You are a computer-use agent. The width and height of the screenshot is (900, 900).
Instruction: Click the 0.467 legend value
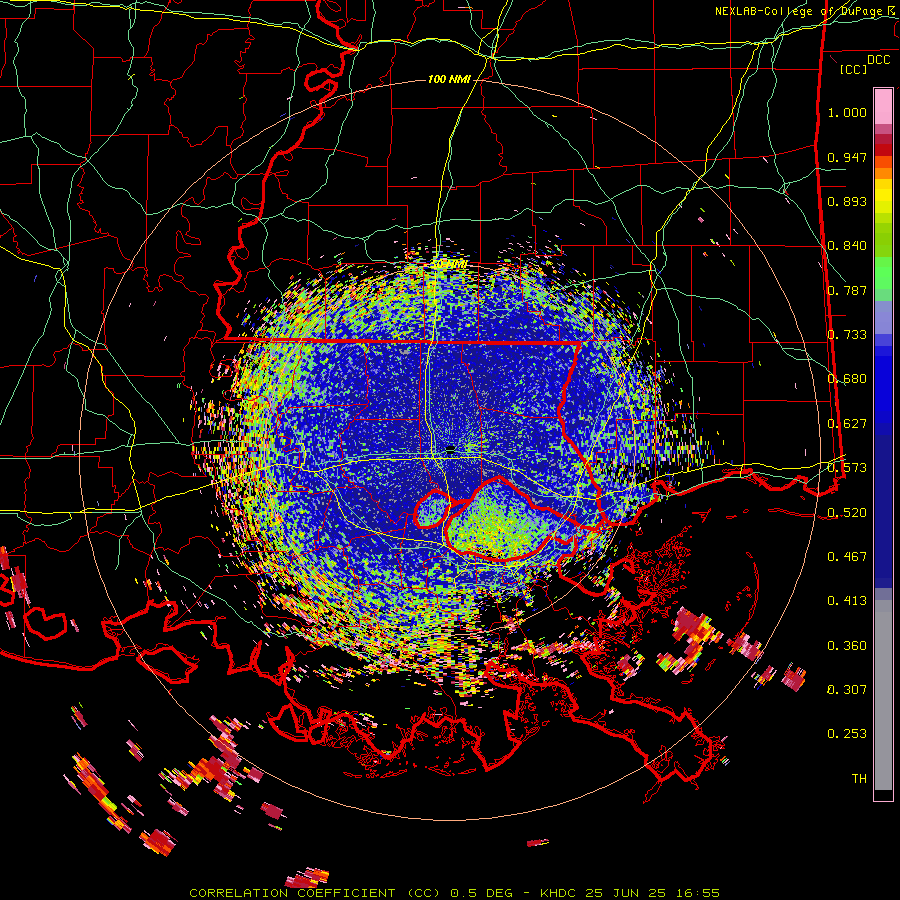[x=847, y=557]
